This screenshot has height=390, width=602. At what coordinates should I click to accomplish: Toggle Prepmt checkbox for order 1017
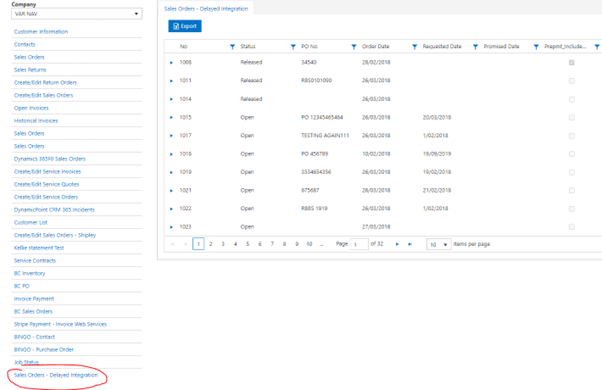click(572, 136)
